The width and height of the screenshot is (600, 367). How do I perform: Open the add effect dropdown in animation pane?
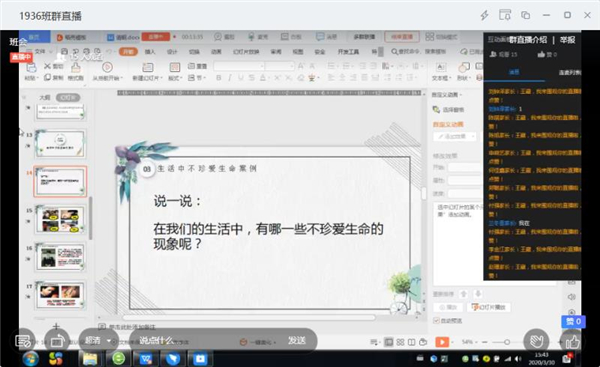point(455,136)
